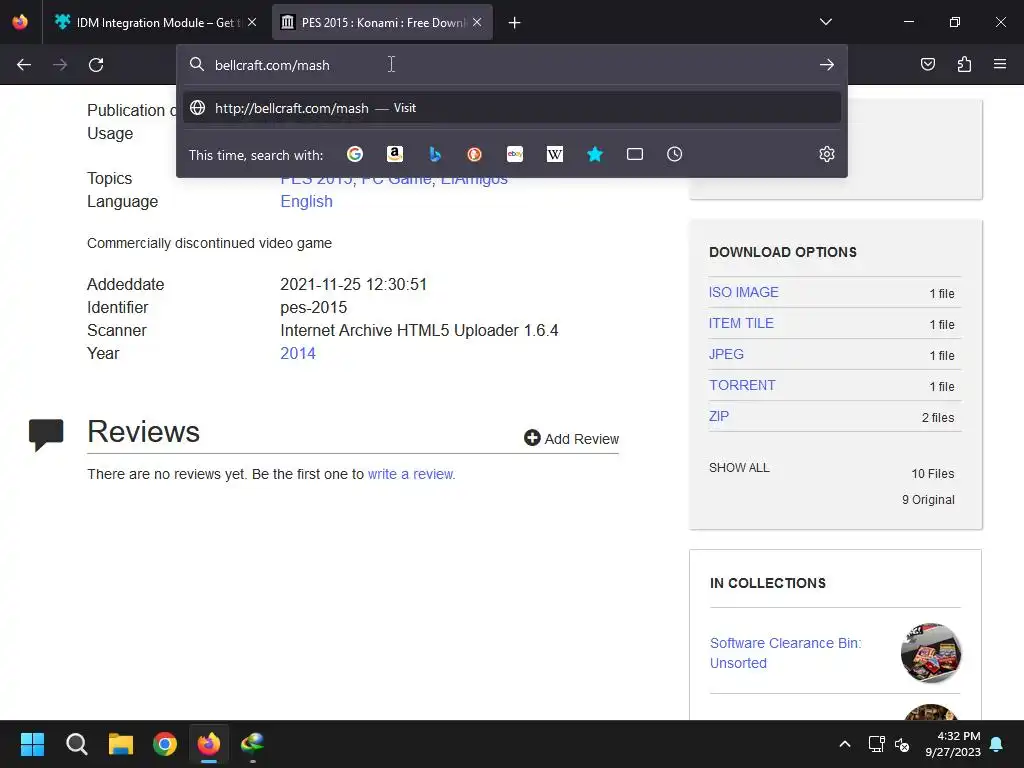Click the Reviews speech bubble icon

click(46, 434)
